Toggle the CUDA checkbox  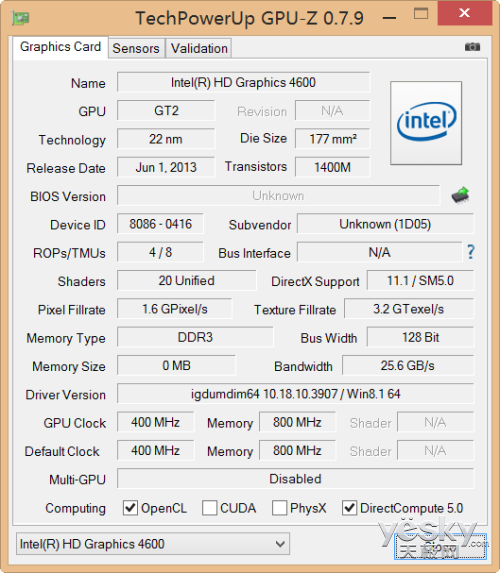(x=209, y=508)
